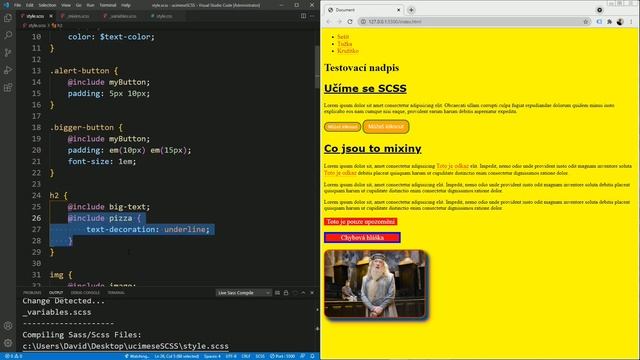Open the Manage gear in the activity bar
640x360 pixels.
[x=8, y=343]
